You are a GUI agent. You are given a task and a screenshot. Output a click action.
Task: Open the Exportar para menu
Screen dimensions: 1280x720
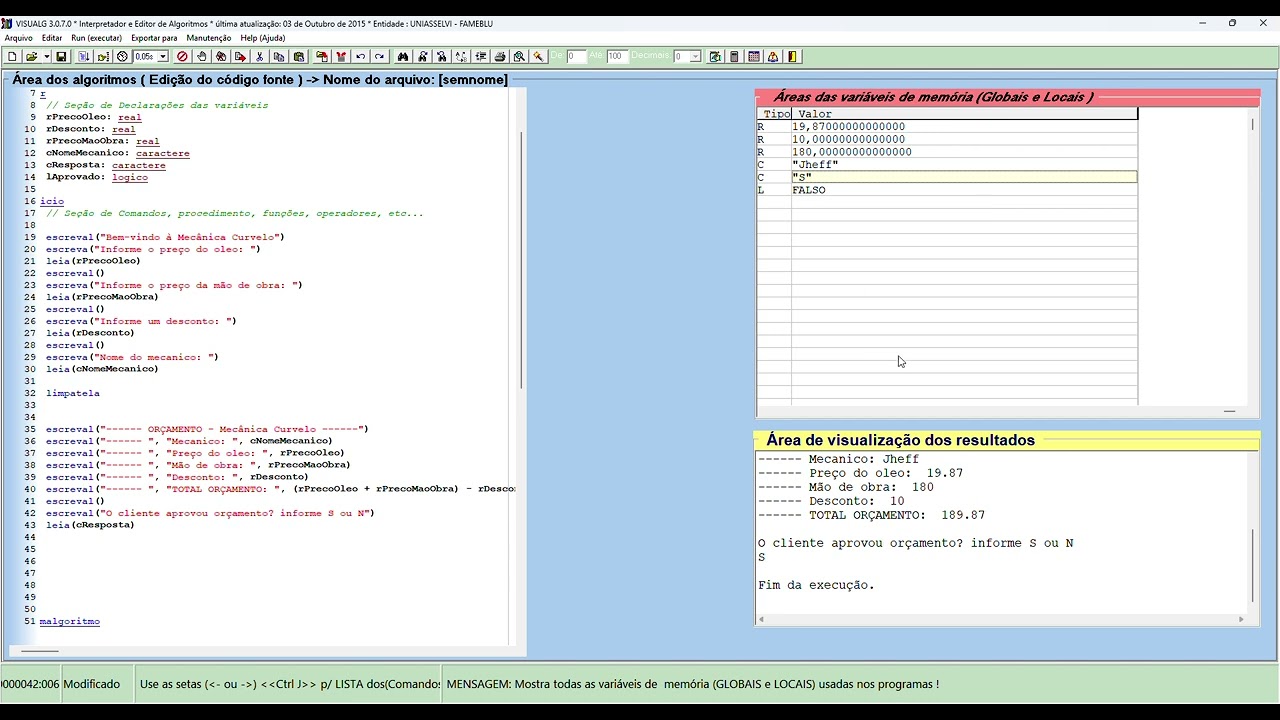click(154, 38)
